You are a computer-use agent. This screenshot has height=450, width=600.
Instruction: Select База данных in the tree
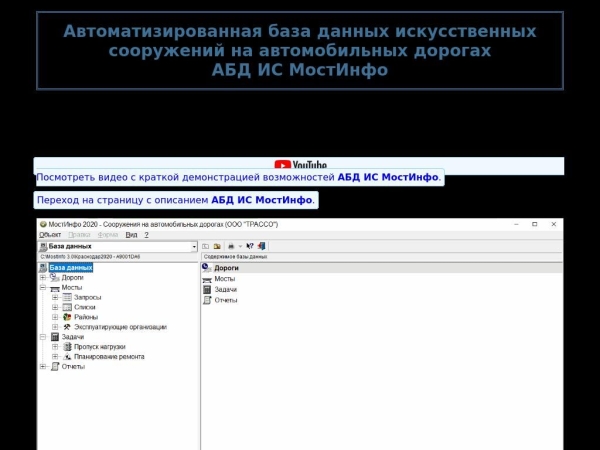coord(71,268)
